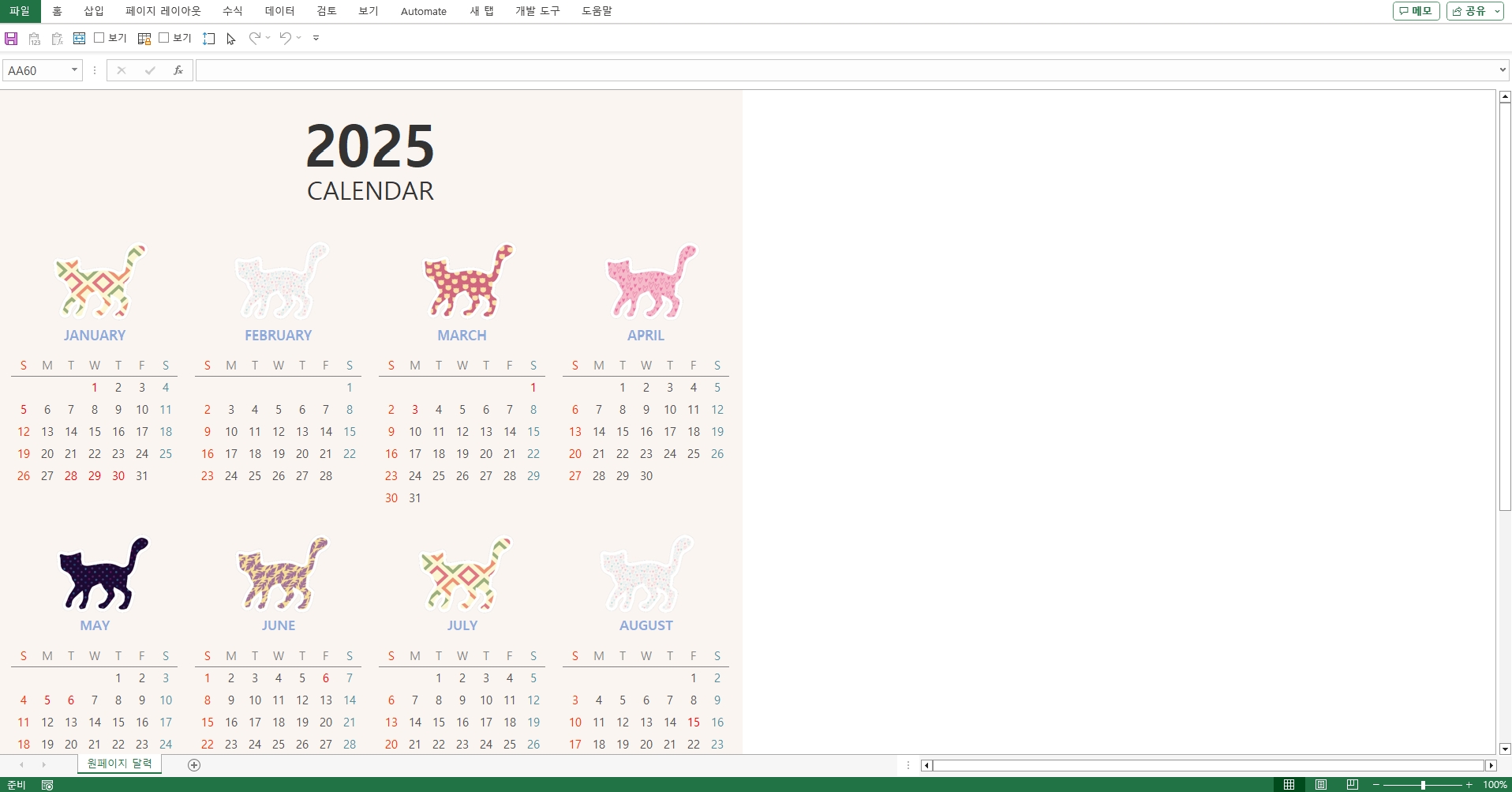Screen dimensions: 1512x792
Task: Click the 메모 (Comments) button
Action: point(1417,11)
